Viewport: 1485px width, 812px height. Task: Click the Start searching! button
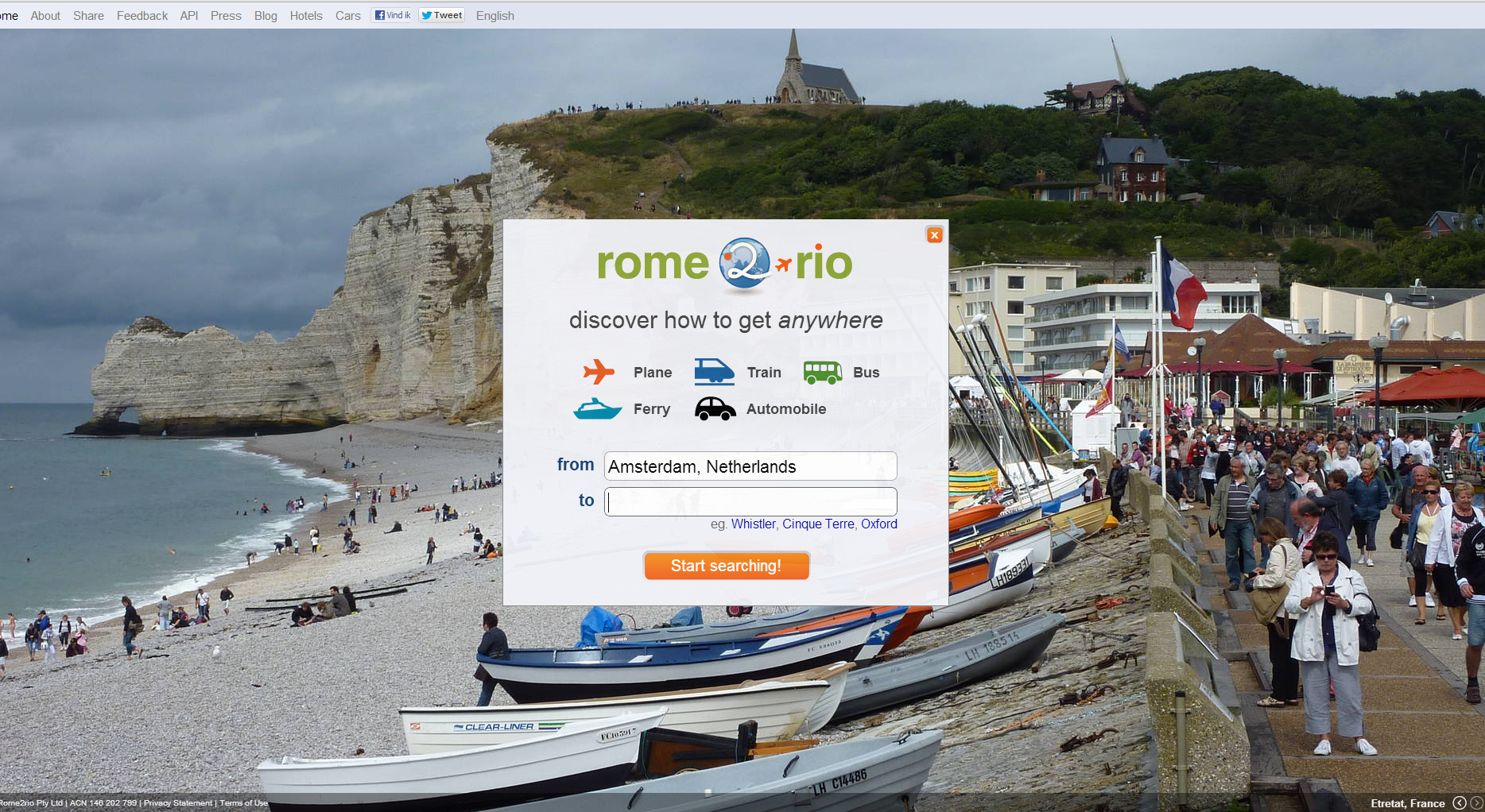pos(727,566)
